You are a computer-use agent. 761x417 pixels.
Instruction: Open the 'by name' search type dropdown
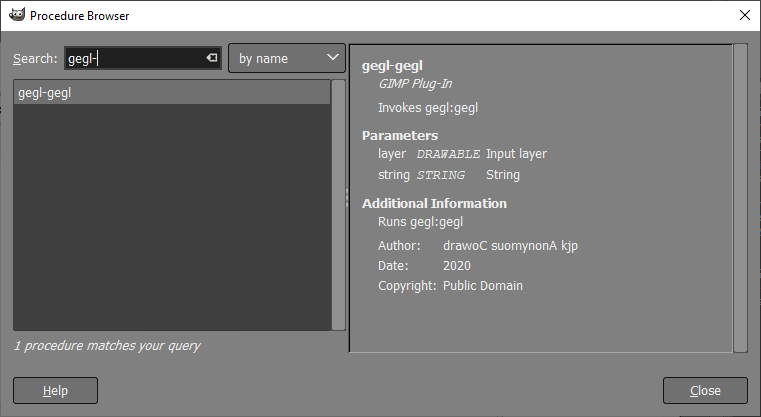coord(287,58)
